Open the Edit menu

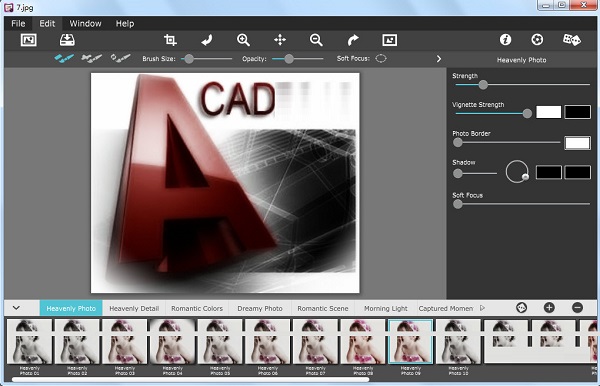[x=47, y=23]
